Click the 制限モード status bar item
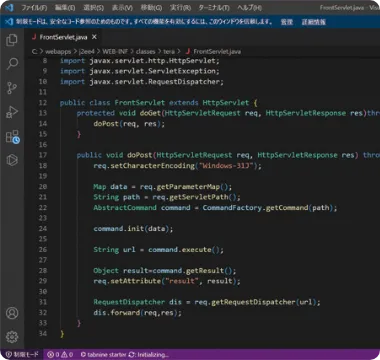 click(22, 355)
